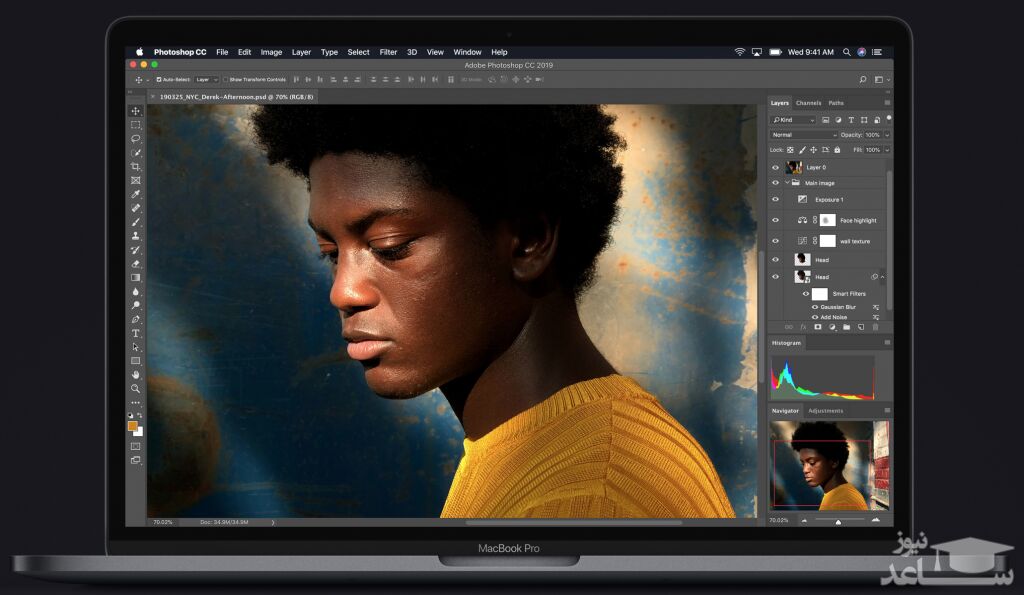Click the Add Layer Mask button
This screenshot has height=595, width=1024.
pyautogui.click(x=817, y=327)
